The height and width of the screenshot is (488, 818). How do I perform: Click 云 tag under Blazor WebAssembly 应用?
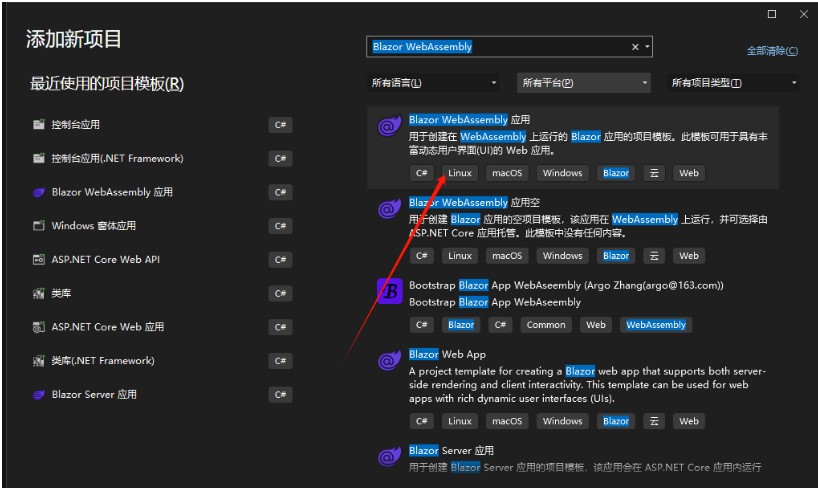[x=654, y=173]
